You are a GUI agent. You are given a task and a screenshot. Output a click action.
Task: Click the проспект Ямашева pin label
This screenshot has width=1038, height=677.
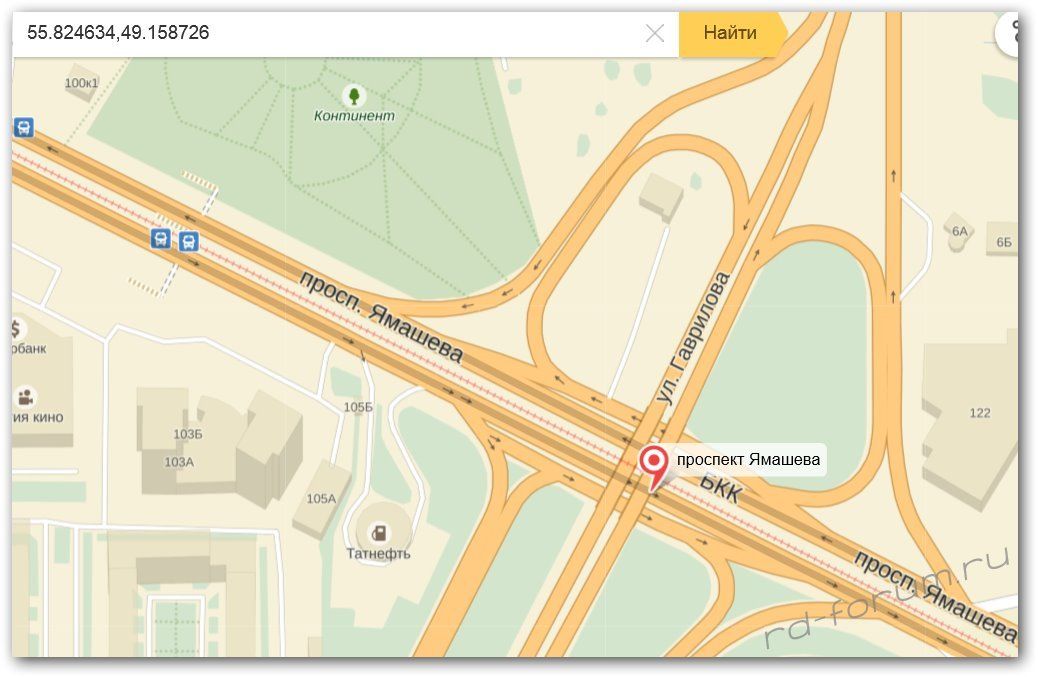click(748, 460)
